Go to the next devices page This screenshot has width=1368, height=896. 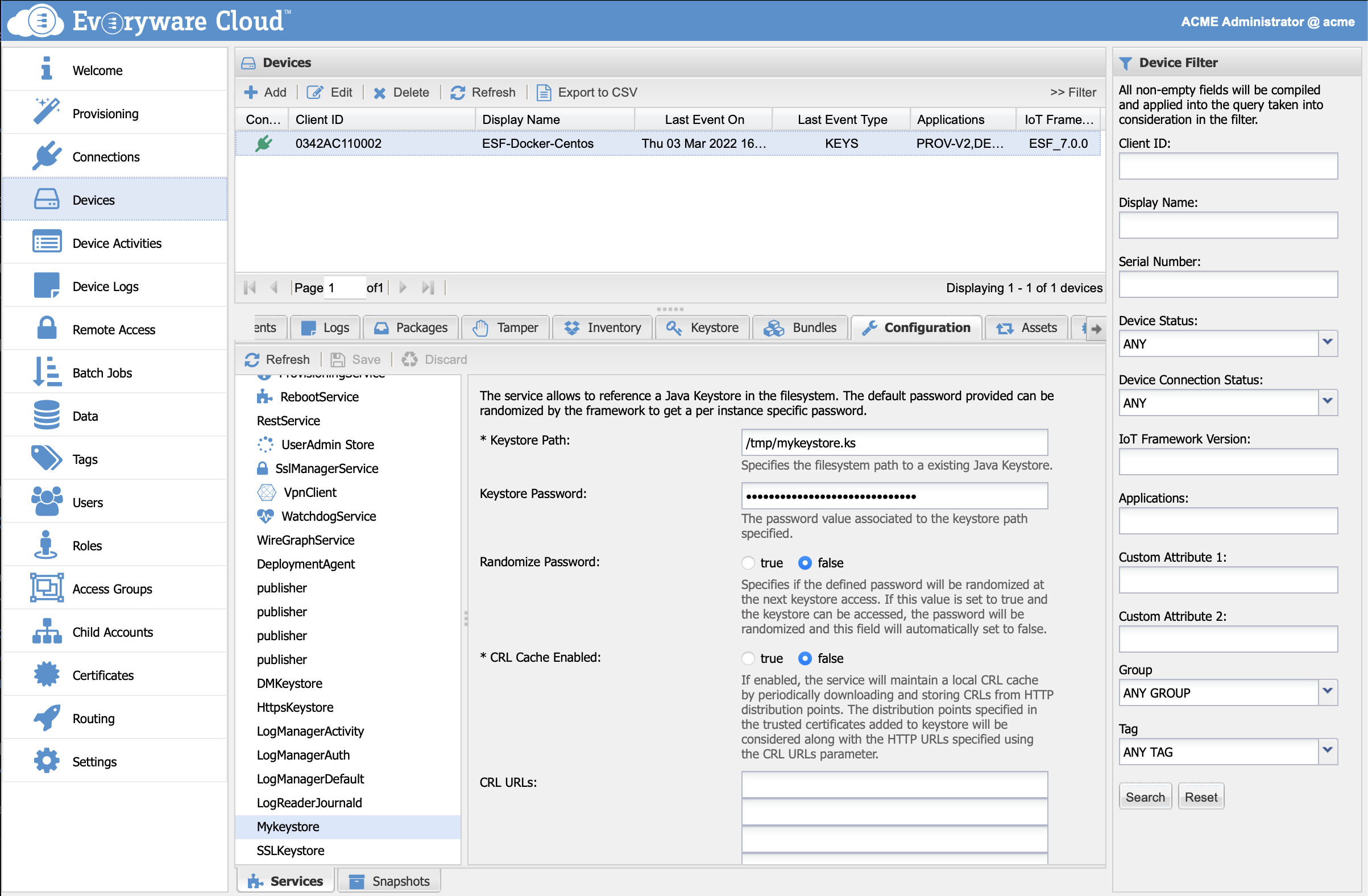pyautogui.click(x=403, y=287)
